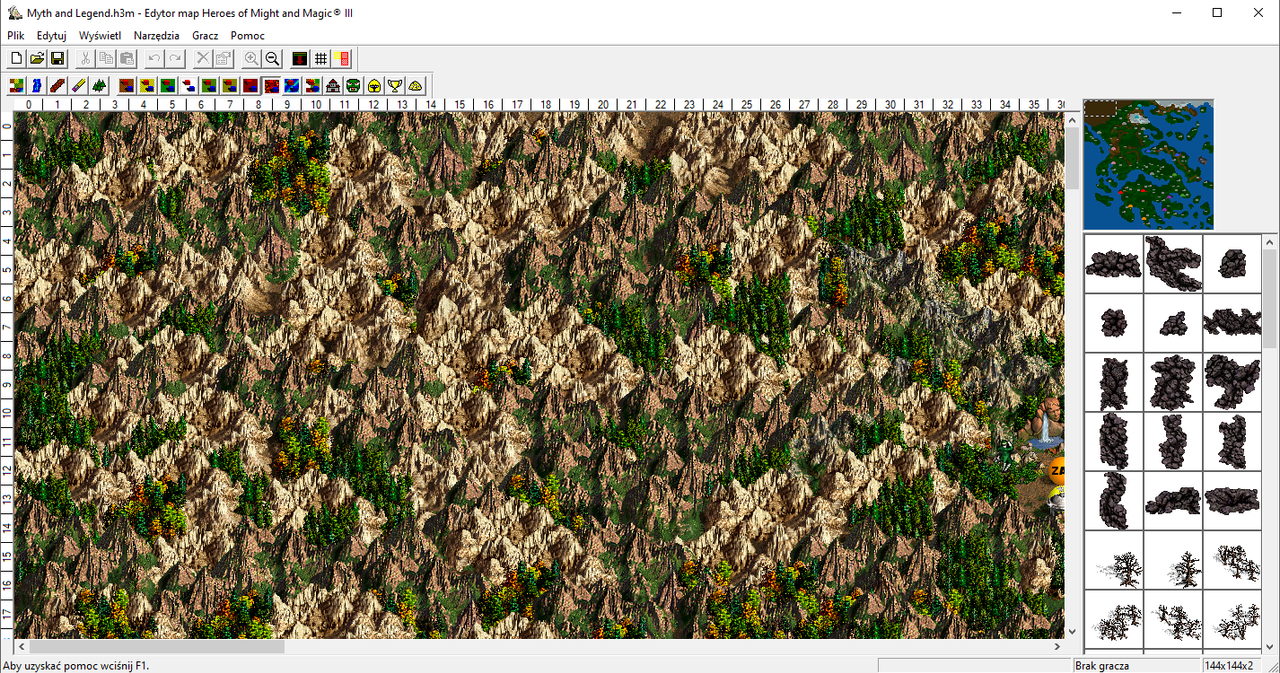Select the trees obstacle tool

click(98, 86)
